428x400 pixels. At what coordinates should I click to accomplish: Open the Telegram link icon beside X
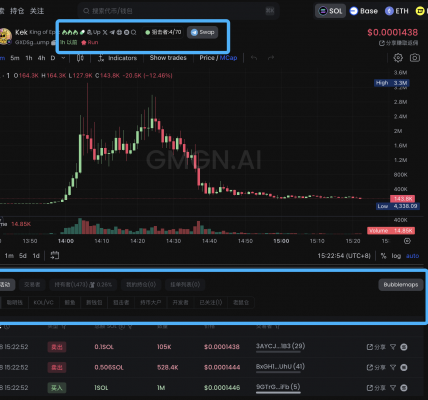(112, 32)
